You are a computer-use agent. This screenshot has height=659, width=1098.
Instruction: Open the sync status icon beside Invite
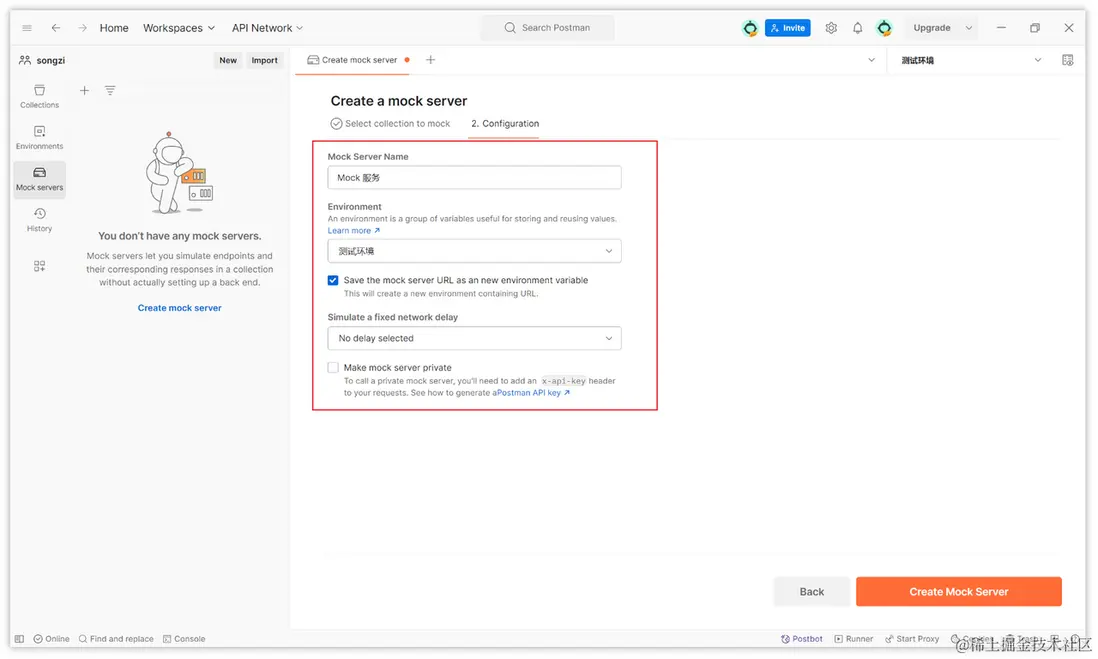coord(750,28)
